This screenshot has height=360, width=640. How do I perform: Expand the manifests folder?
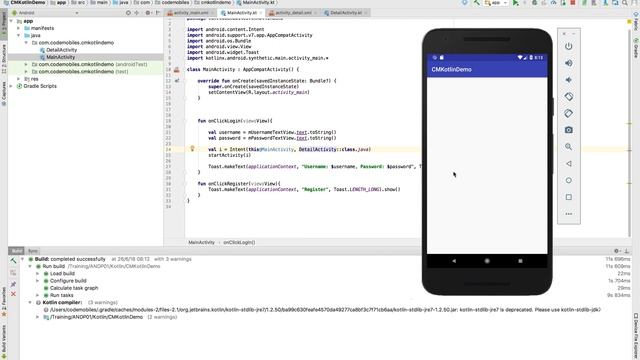(18, 28)
